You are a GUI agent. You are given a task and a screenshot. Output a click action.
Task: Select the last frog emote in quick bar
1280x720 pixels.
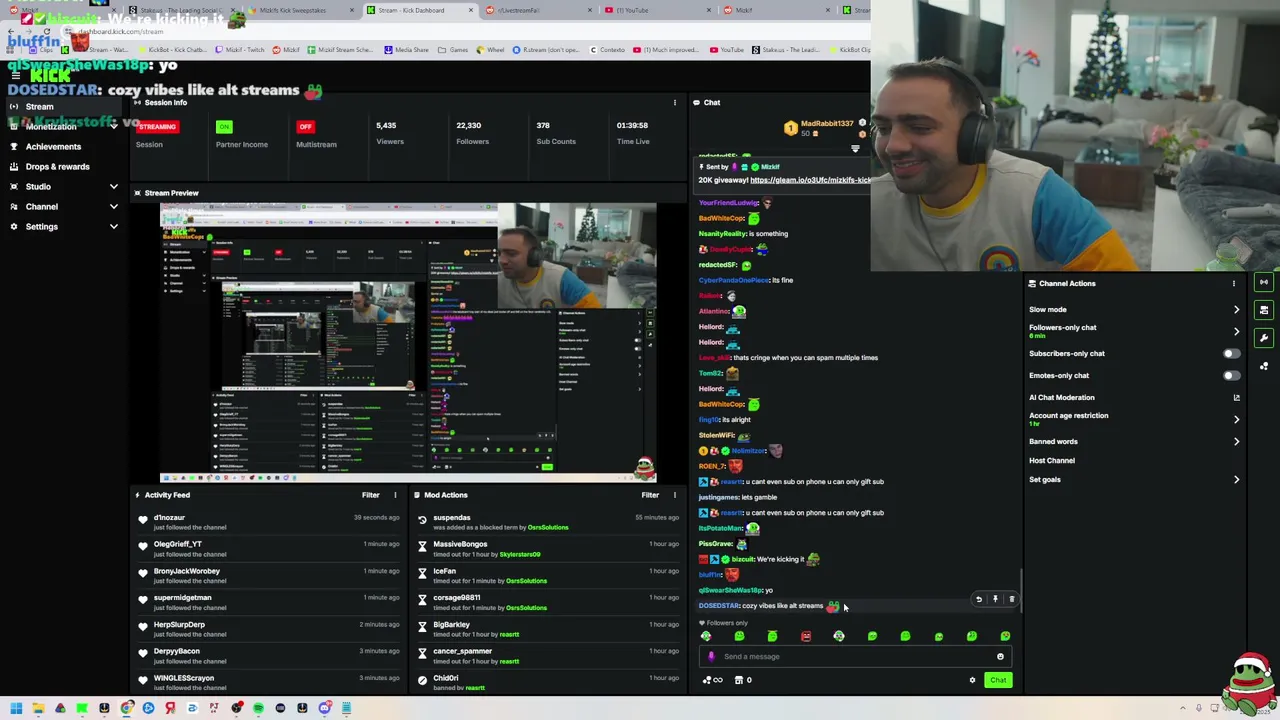pos(1005,636)
